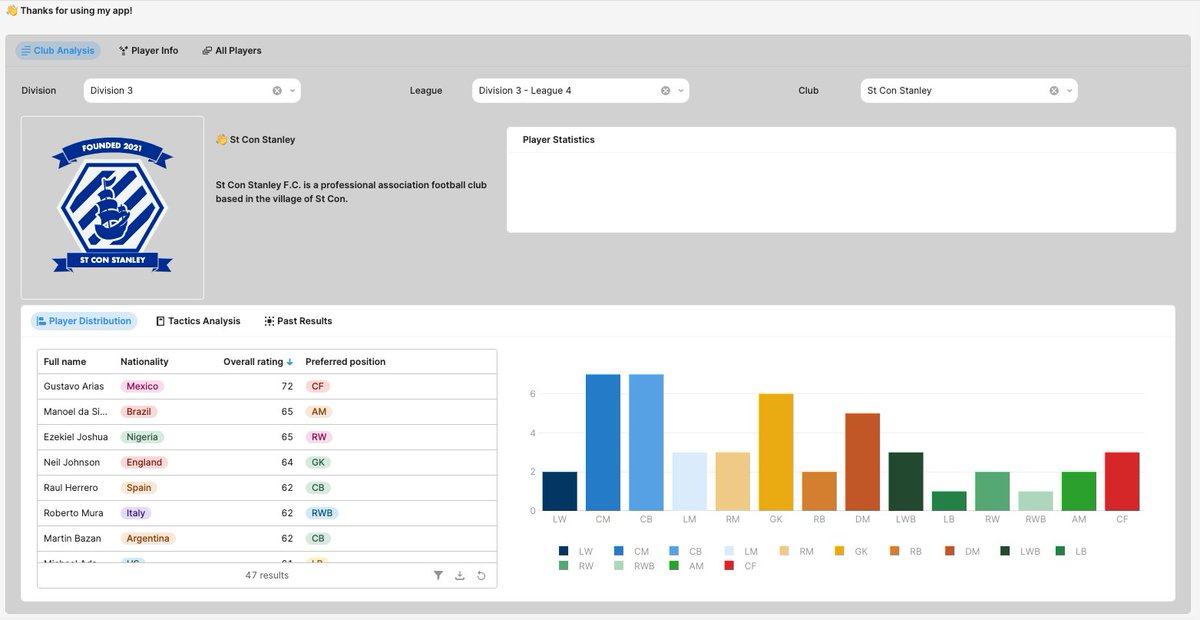Toggle GK series in chart legend
Image resolution: width=1200 pixels, height=620 pixels.
coord(851,551)
